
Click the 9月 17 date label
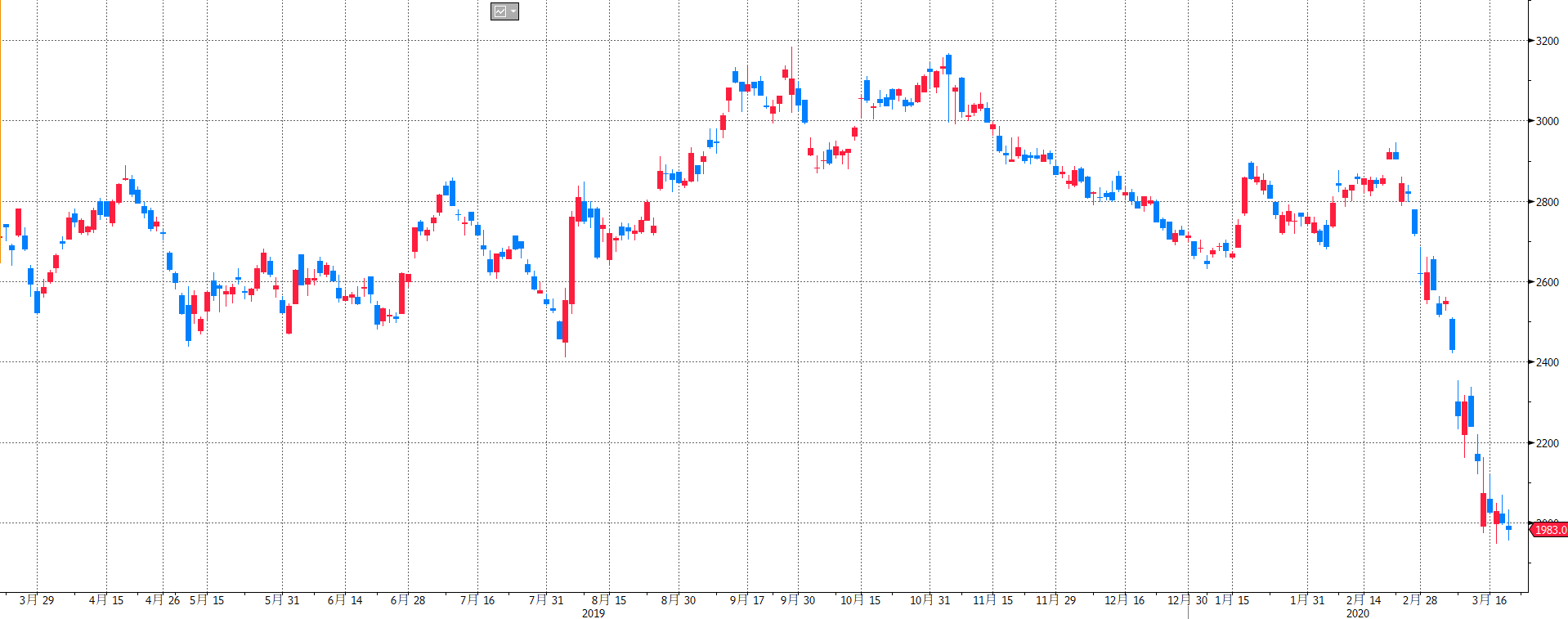click(747, 600)
